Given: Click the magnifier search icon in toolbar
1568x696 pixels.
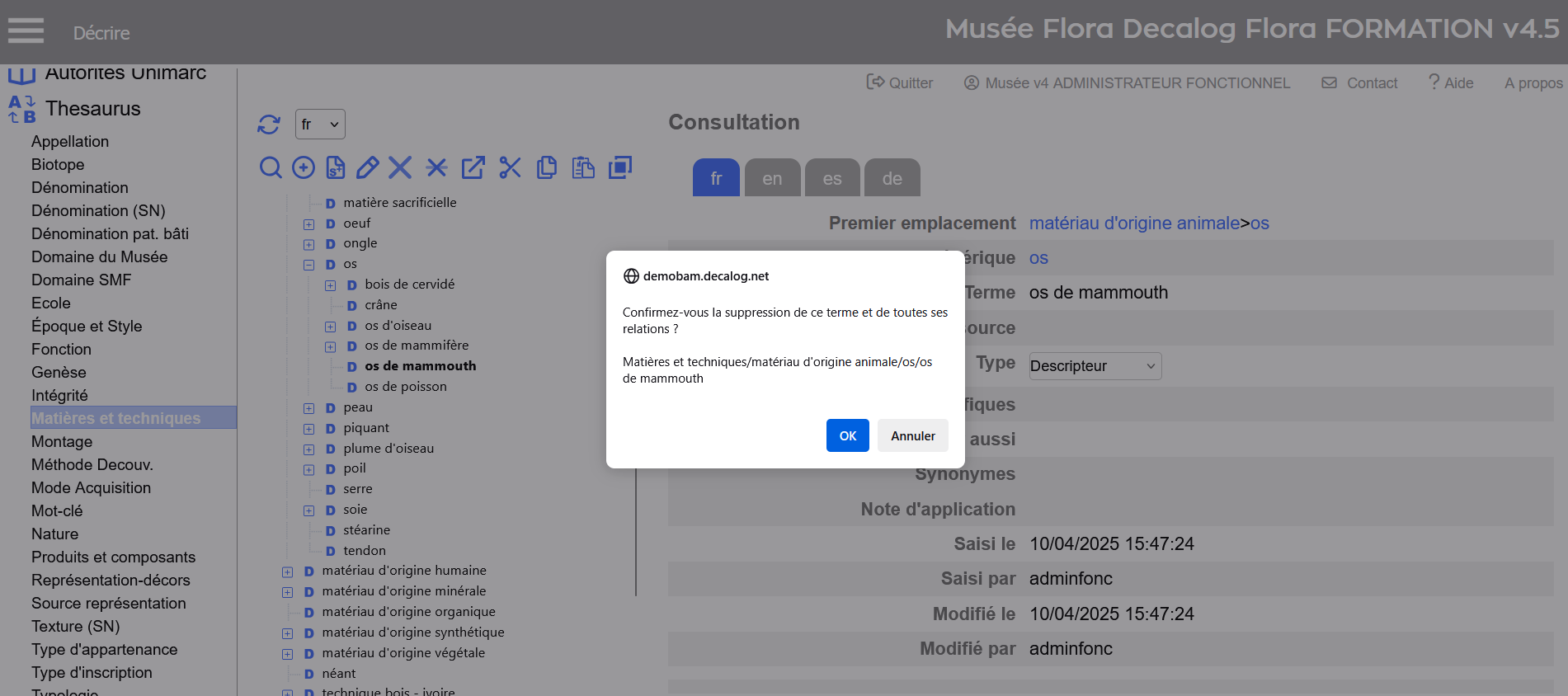Looking at the screenshot, I should point(271,168).
